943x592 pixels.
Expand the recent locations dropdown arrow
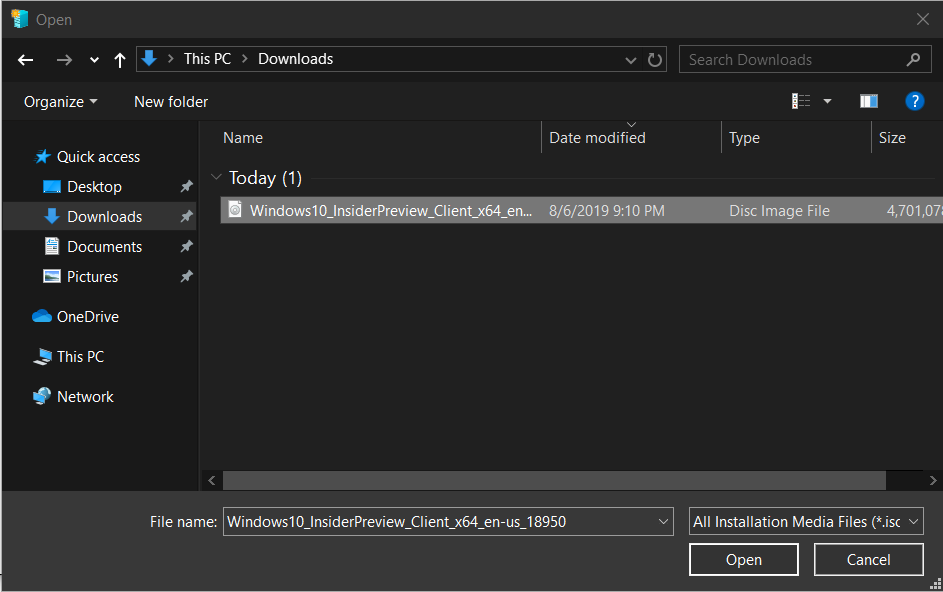94,60
